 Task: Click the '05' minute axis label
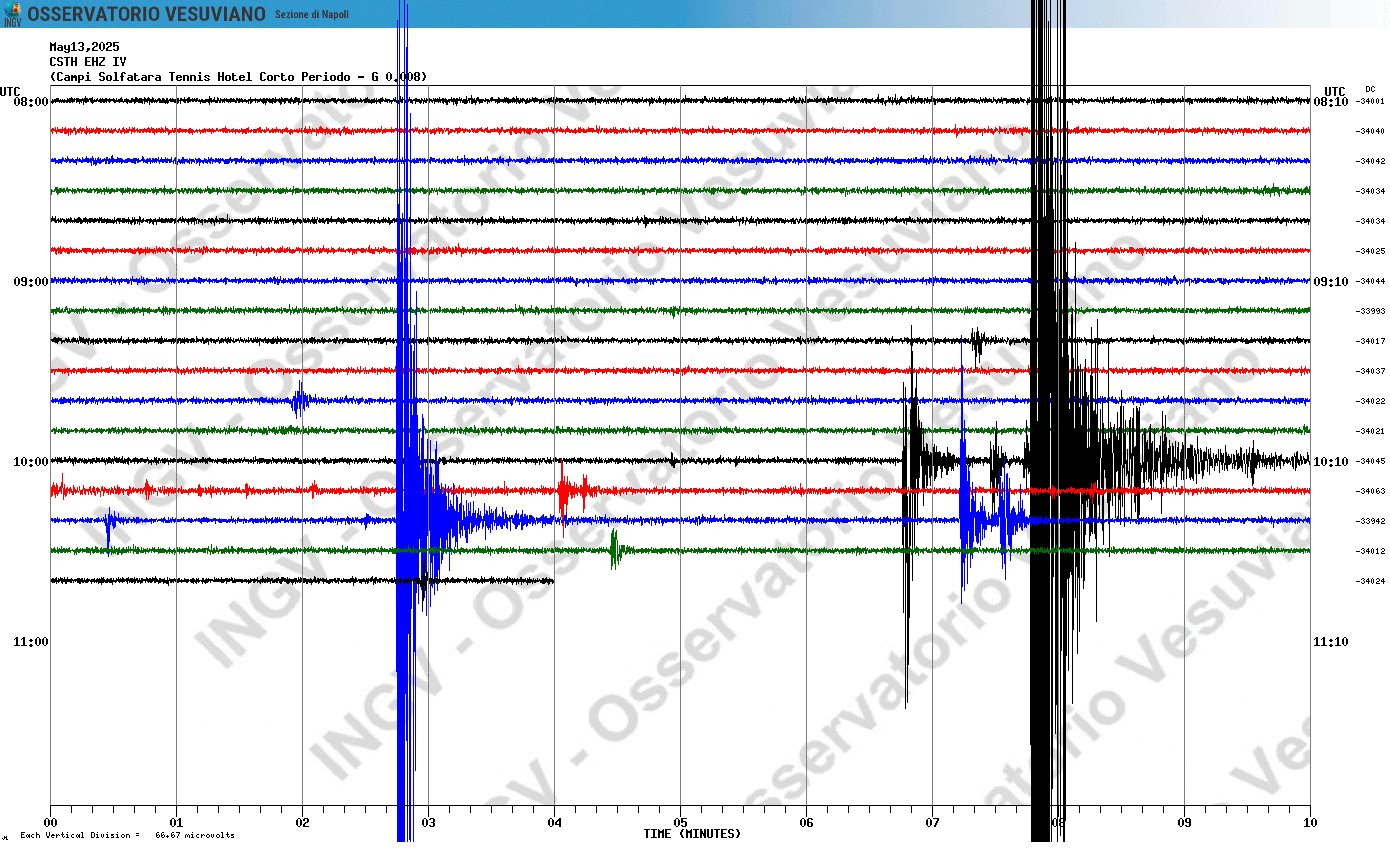pyautogui.click(x=681, y=823)
